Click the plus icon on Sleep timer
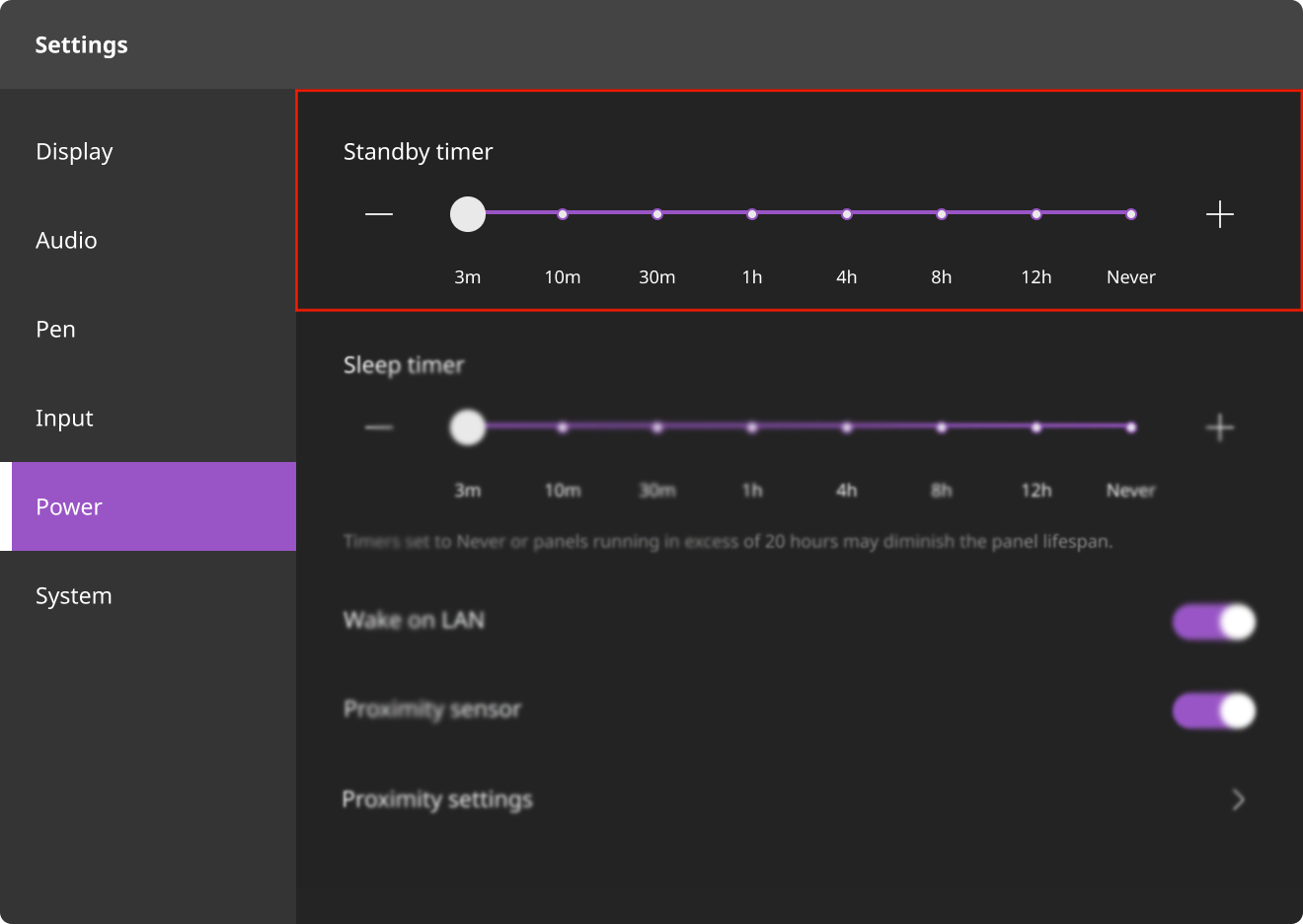Screen dimensions: 1303x924 [x=1220, y=427]
